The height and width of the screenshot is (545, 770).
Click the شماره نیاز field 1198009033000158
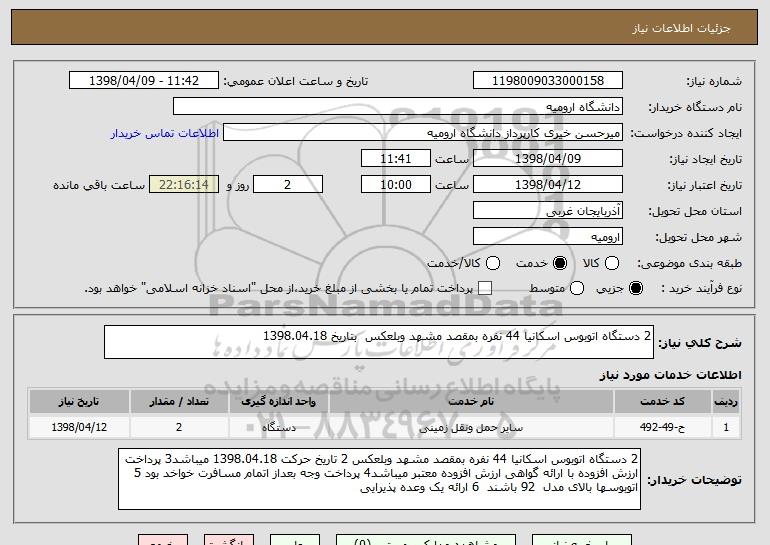tap(548, 81)
